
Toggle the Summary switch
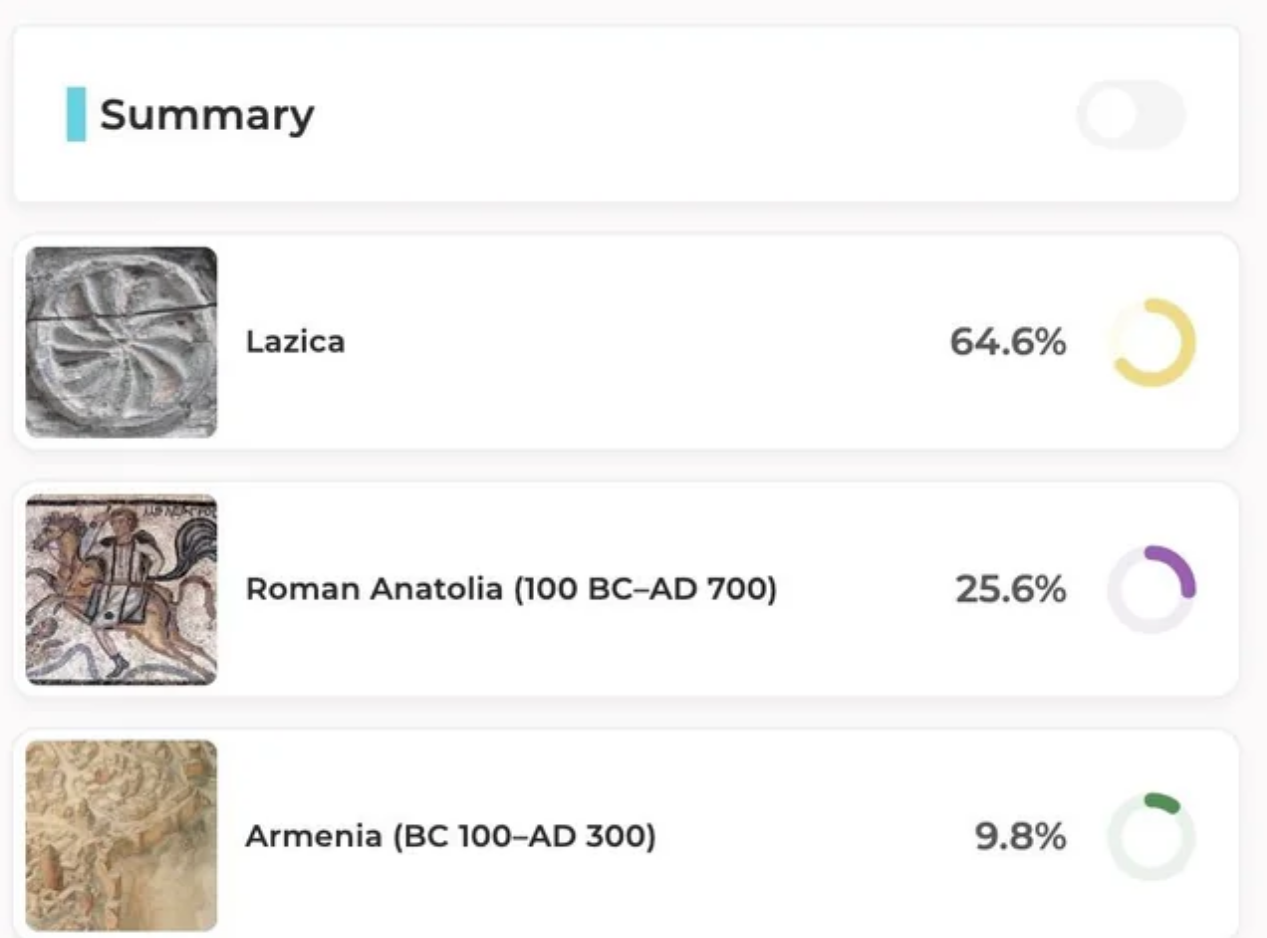pos(1131,115)
